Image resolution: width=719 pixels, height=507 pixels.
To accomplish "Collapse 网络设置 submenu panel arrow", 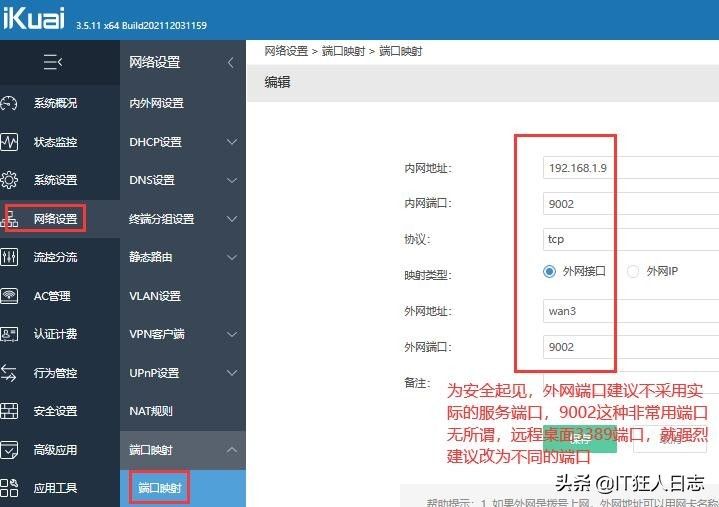I will coord(231,62).
